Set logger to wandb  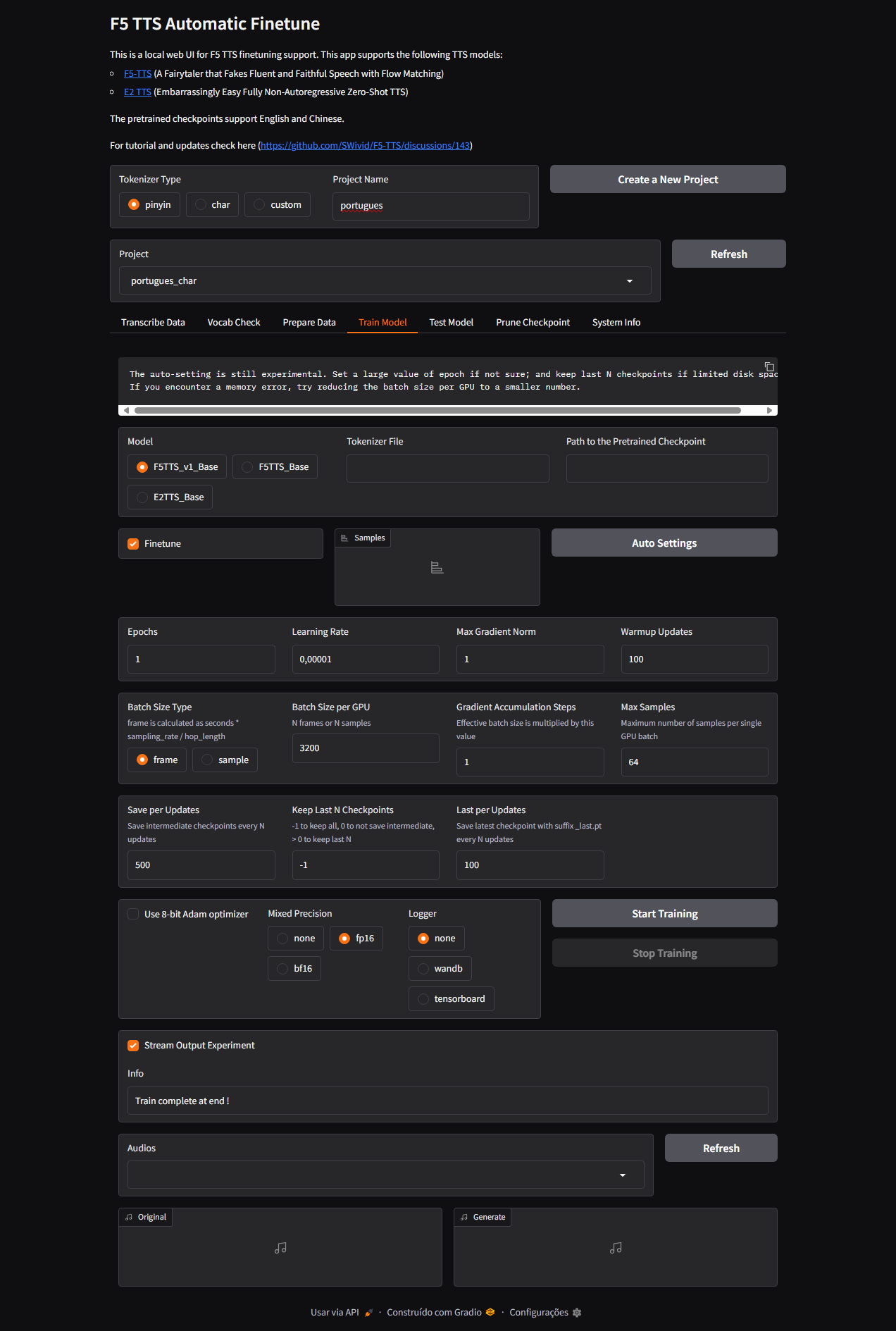click(x=440, y=968)
